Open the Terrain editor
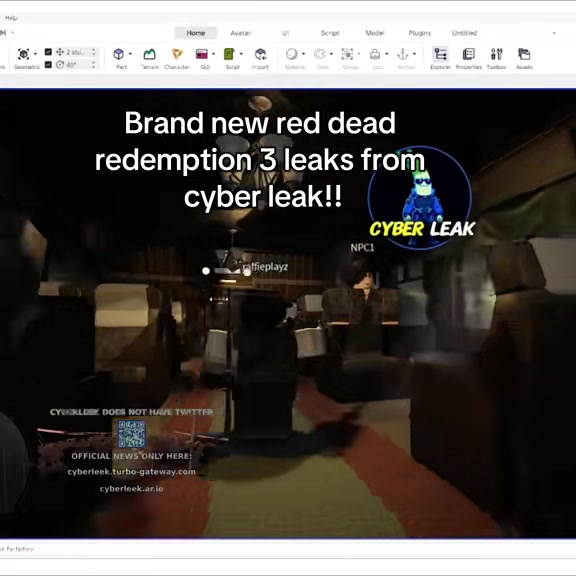Viewport: 576px width, 576px height. tap(150, 54)
